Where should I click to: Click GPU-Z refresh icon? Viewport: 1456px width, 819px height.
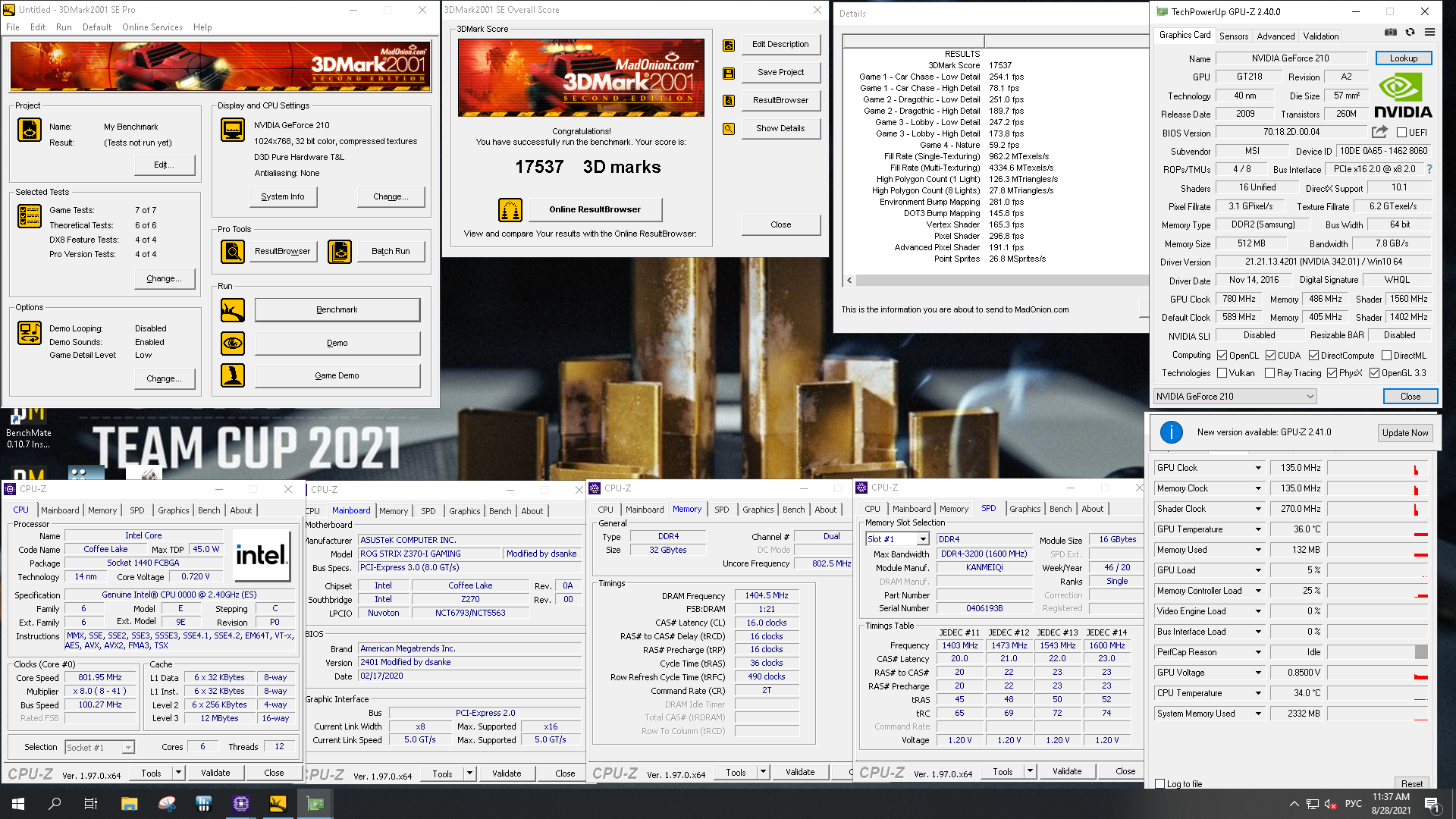click(1410, 32)
